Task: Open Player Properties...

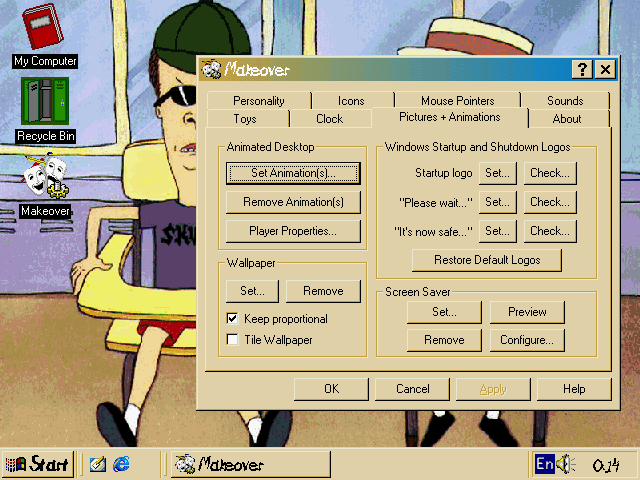Action: coord(293,231)
